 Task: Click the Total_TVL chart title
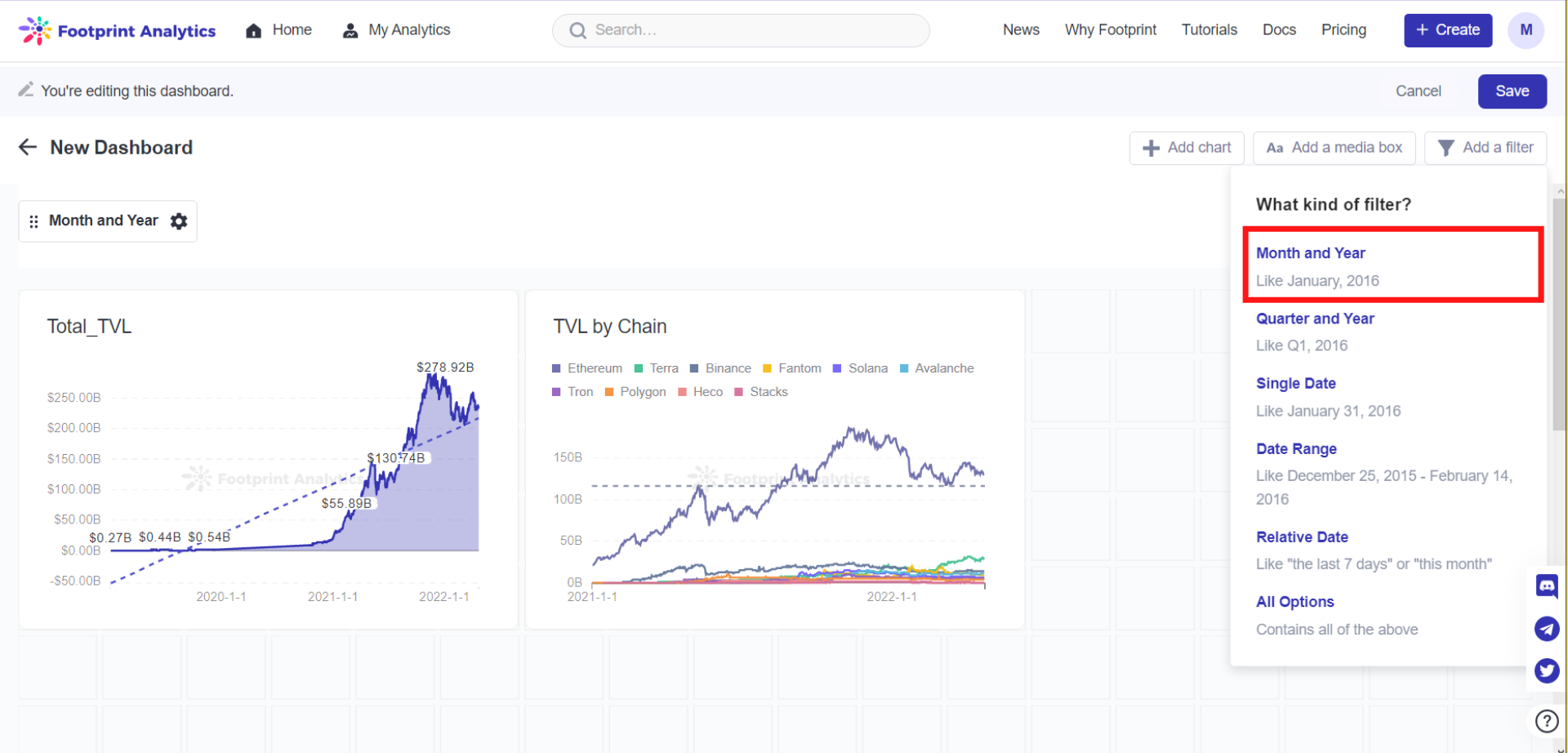tap(89, 327)
